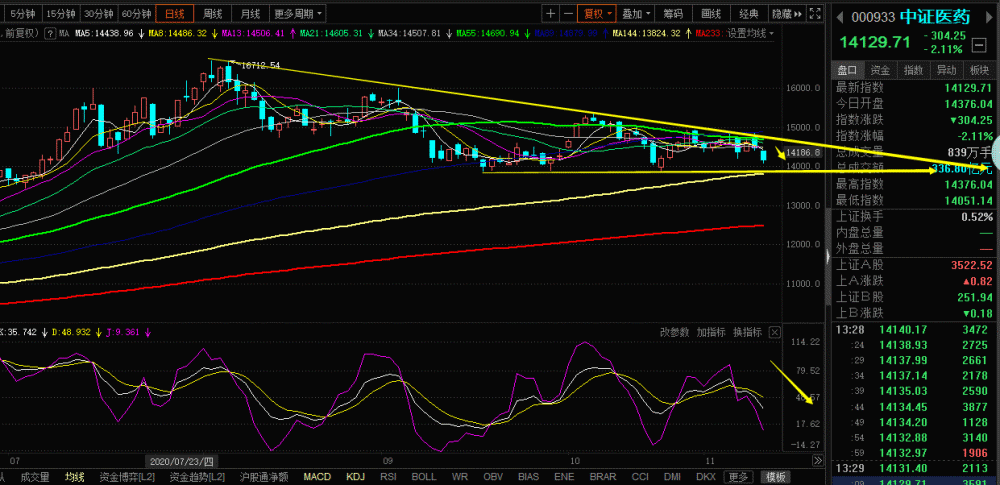The image size is (1000, 485).
Task: Select the DMI indicator tab
Action: pyautogui.click(x=672, y=477)
